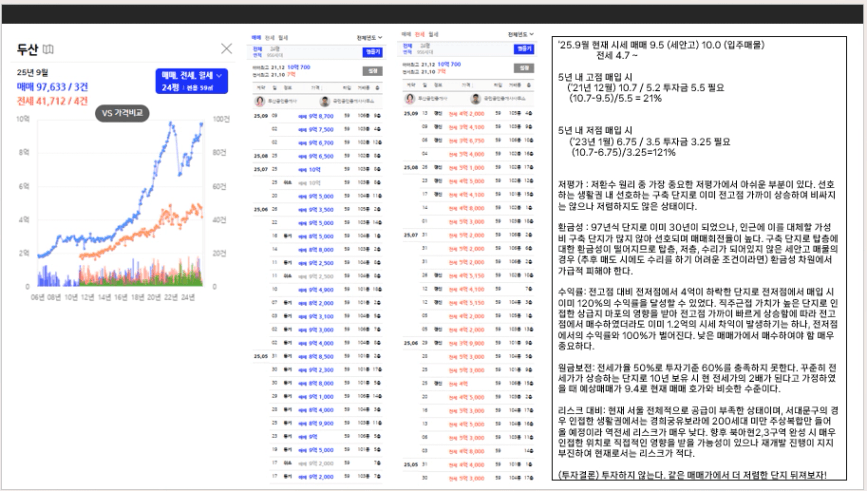Image resolution: width=867 pixels, height=491 pixels.
Task: Close the 두산 chart panel
Action: tap(227, 49)
